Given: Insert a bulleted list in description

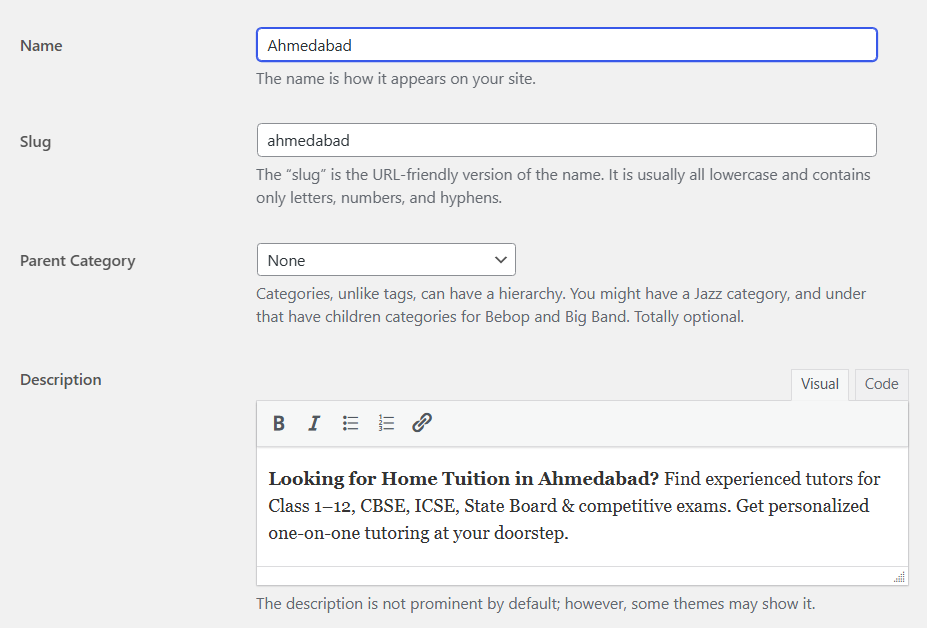Looking at the screenshot, I should tap(350, 423).
